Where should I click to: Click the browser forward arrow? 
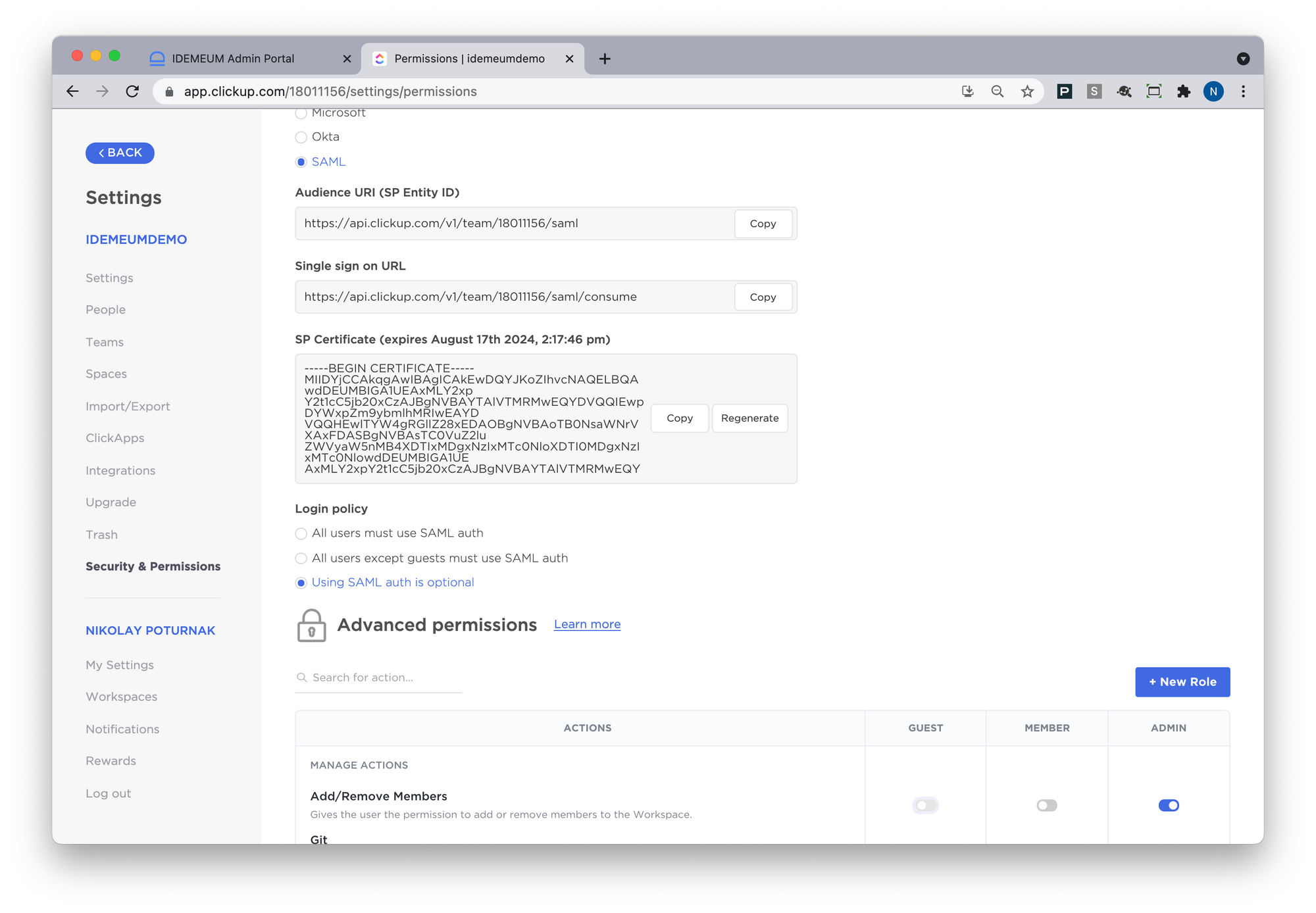point(102,91)
